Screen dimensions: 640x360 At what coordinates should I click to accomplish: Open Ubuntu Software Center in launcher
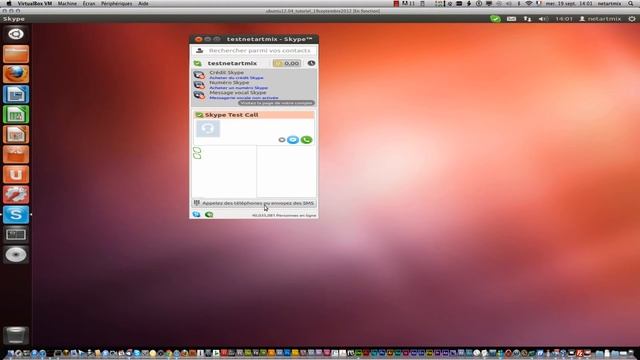pos(16,154)
